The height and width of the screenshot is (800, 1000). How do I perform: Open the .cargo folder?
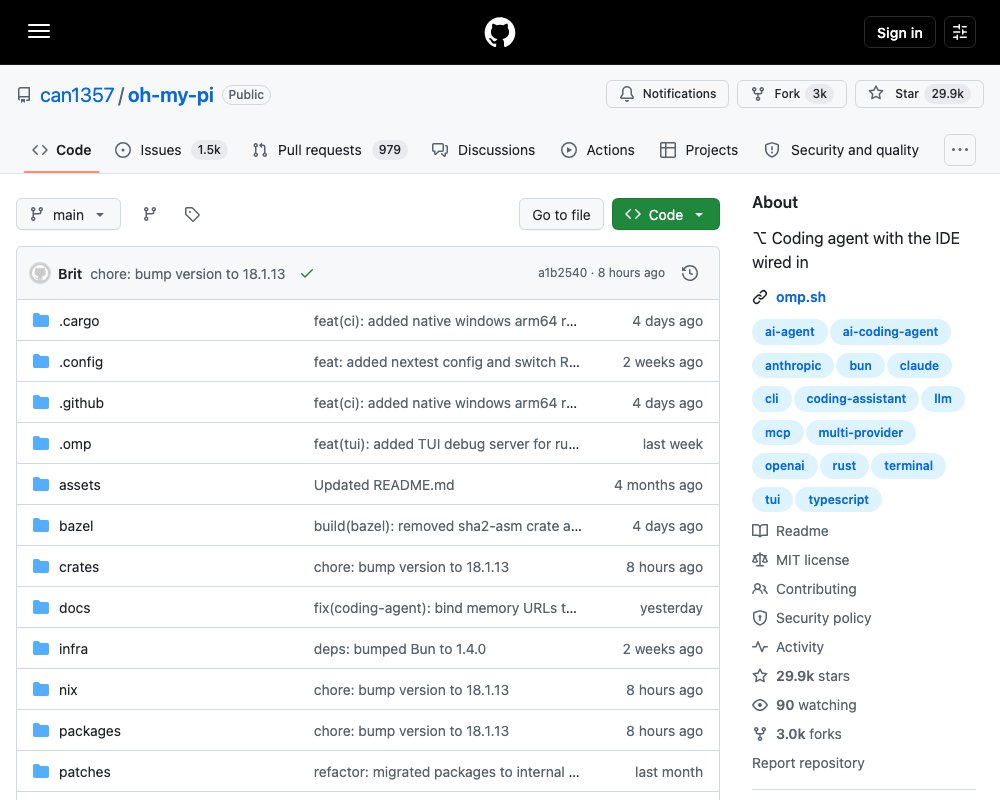point(79,321)
